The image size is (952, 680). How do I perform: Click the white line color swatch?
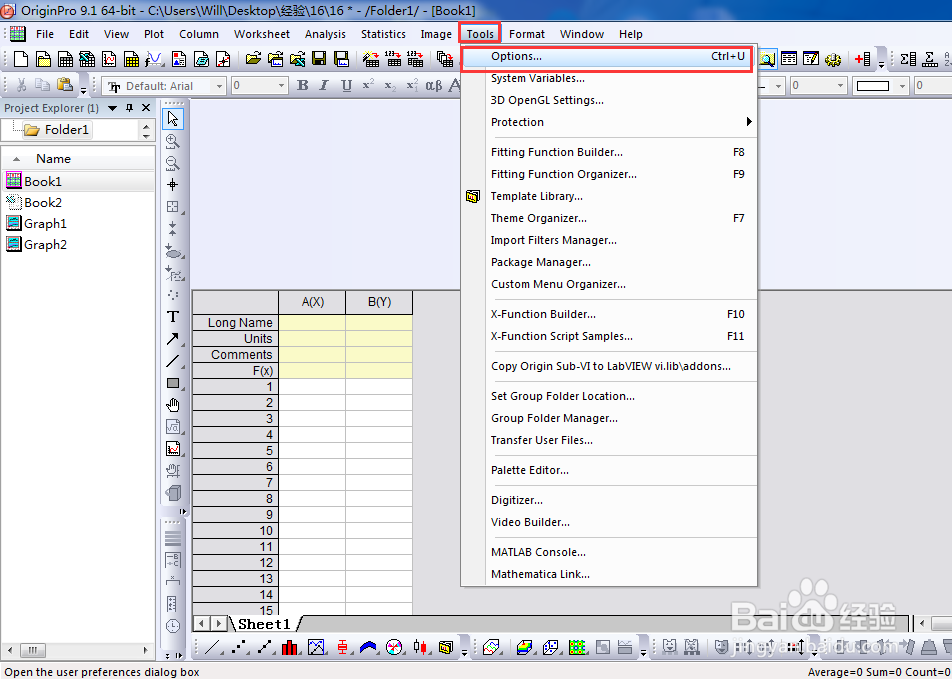tap(873, 86)
